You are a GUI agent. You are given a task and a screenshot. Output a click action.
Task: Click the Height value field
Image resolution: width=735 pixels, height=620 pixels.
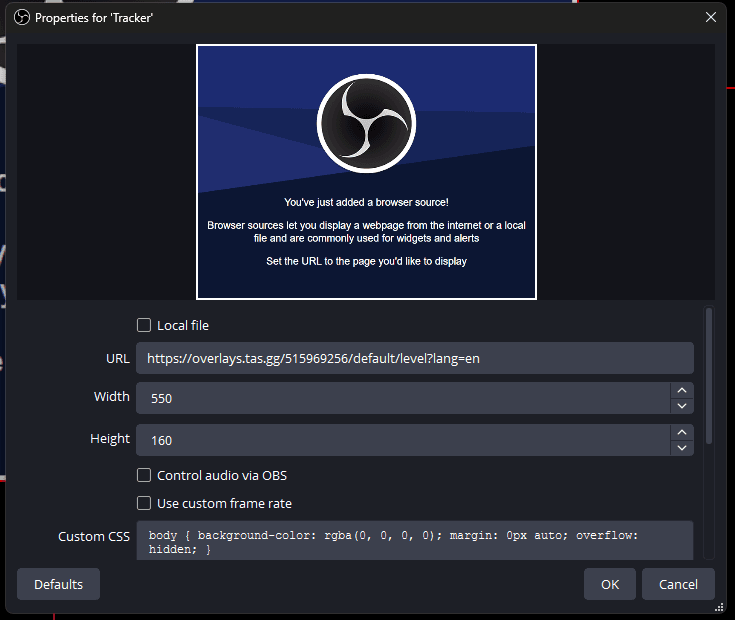coord(403,440)
